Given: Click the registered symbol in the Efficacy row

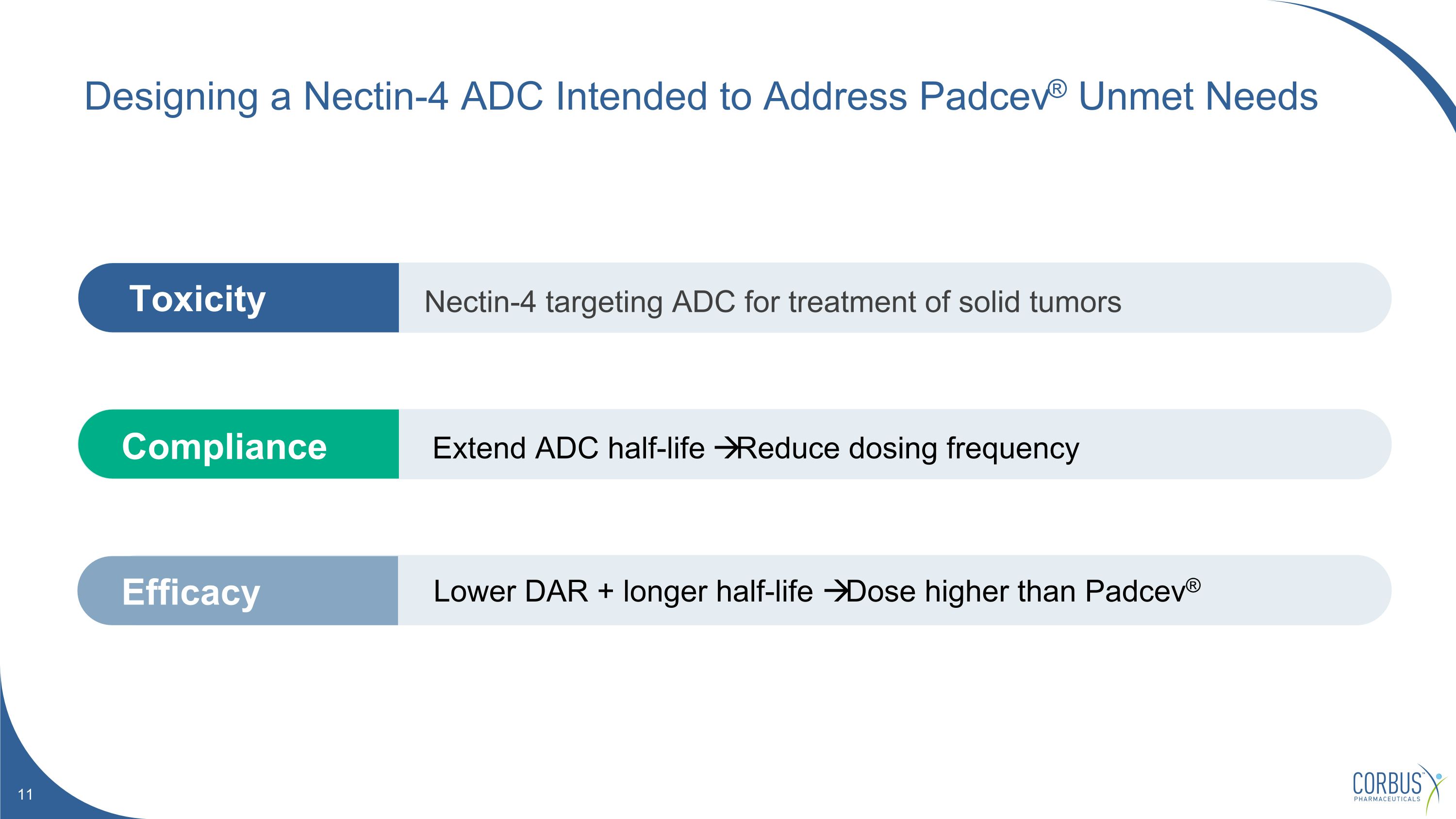Looking at the screenshot, I should pyautogui.click(x=1192, y=585).
